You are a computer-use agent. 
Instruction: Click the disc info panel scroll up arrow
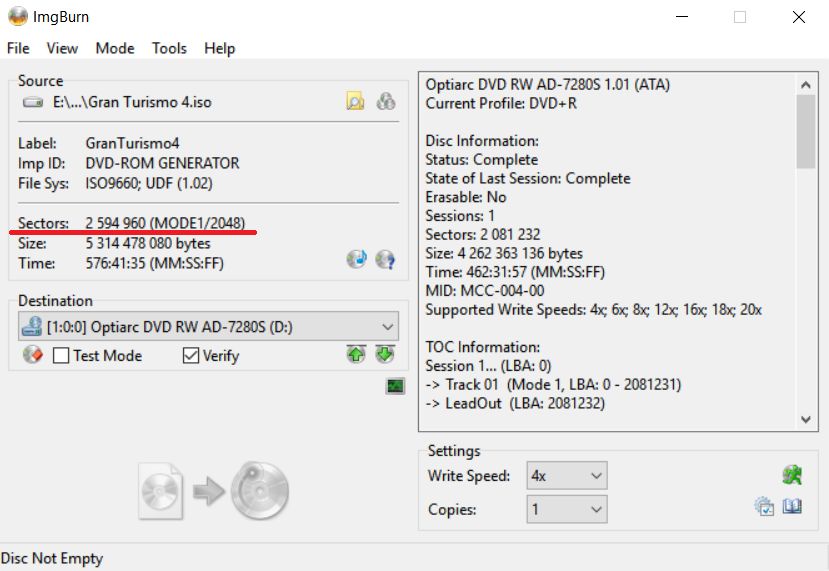click(806, 85)
